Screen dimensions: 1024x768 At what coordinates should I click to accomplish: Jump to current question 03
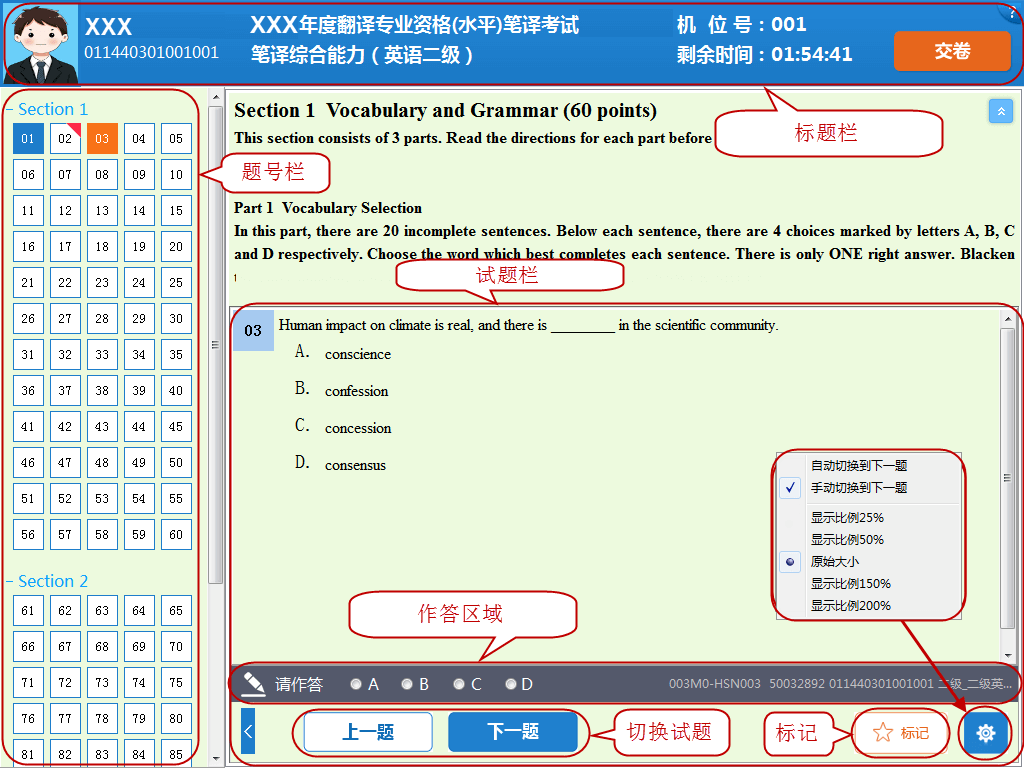pos(102,138)
